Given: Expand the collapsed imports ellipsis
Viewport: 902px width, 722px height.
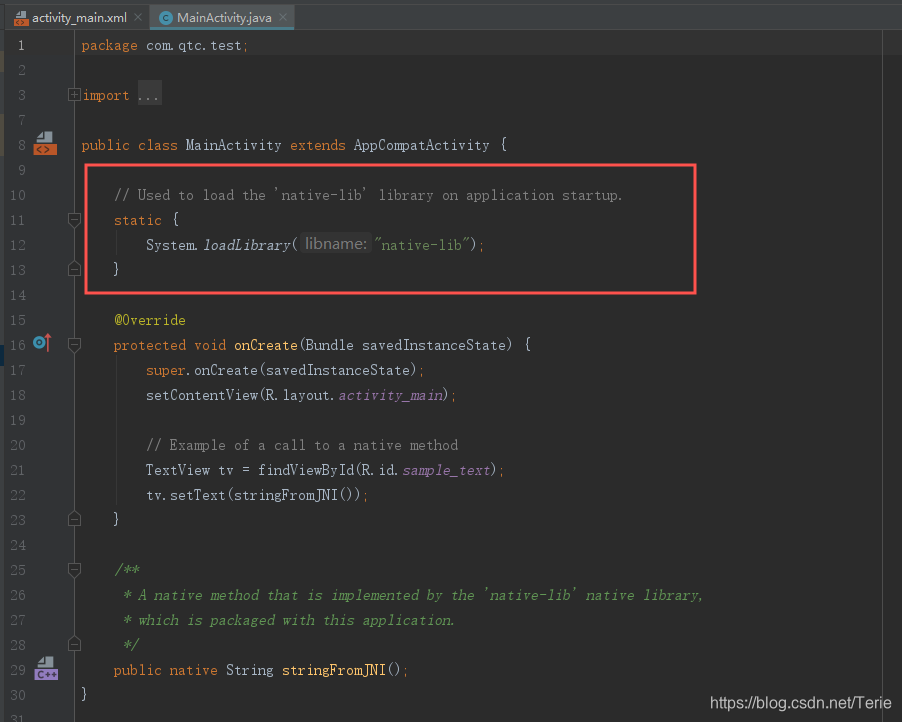Looking at the screenshot, I should 148,94.
